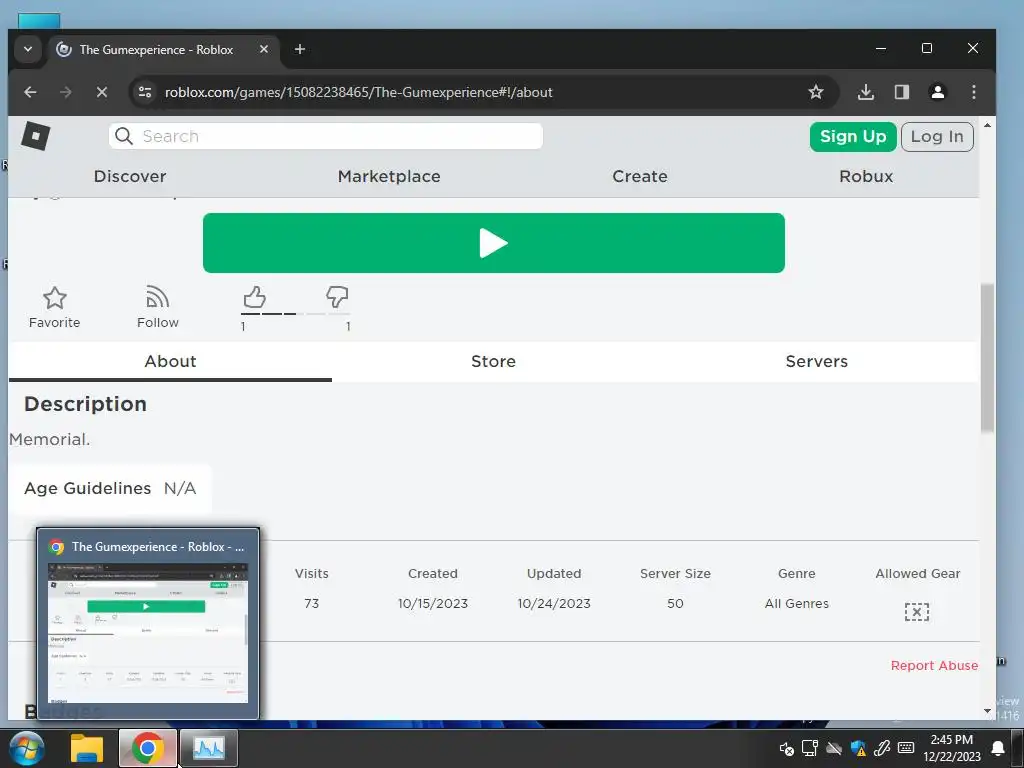Click the on-screen keyboard tray icon
The width and height of the screenshot is (1024, 768).
coord(906,748)
